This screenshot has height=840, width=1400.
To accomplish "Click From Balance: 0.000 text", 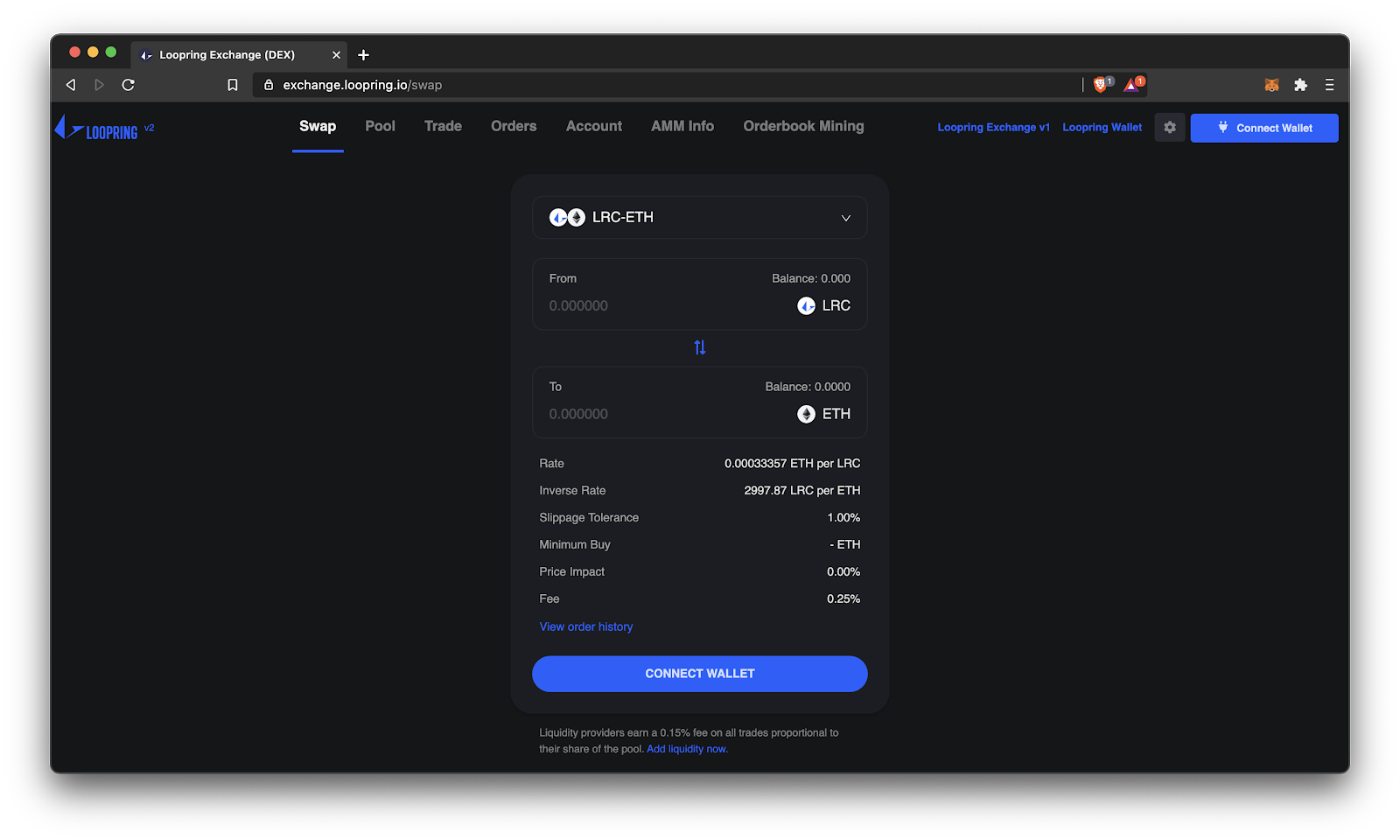I will (811, 278).
